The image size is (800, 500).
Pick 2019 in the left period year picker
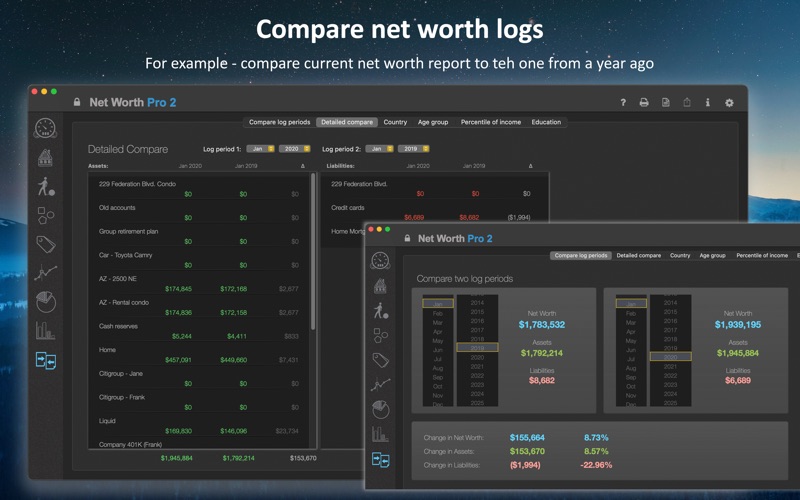pyautogui.click(x=477, y=348)
